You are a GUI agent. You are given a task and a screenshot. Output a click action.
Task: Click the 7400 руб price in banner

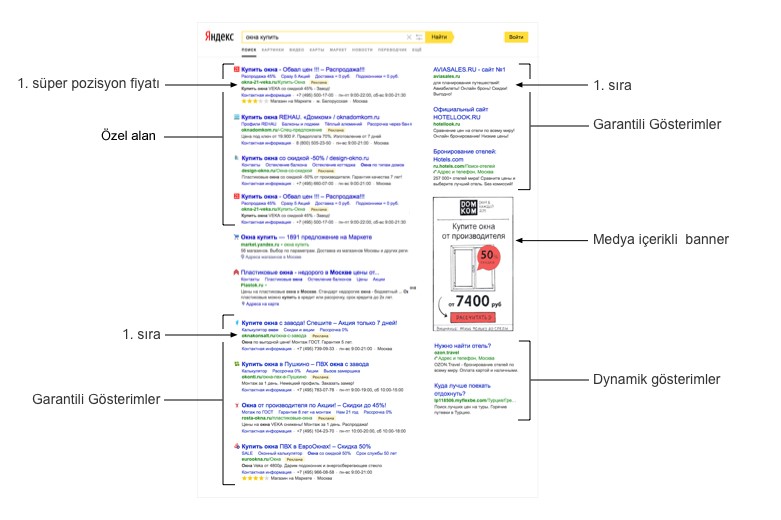click(475, 301)
